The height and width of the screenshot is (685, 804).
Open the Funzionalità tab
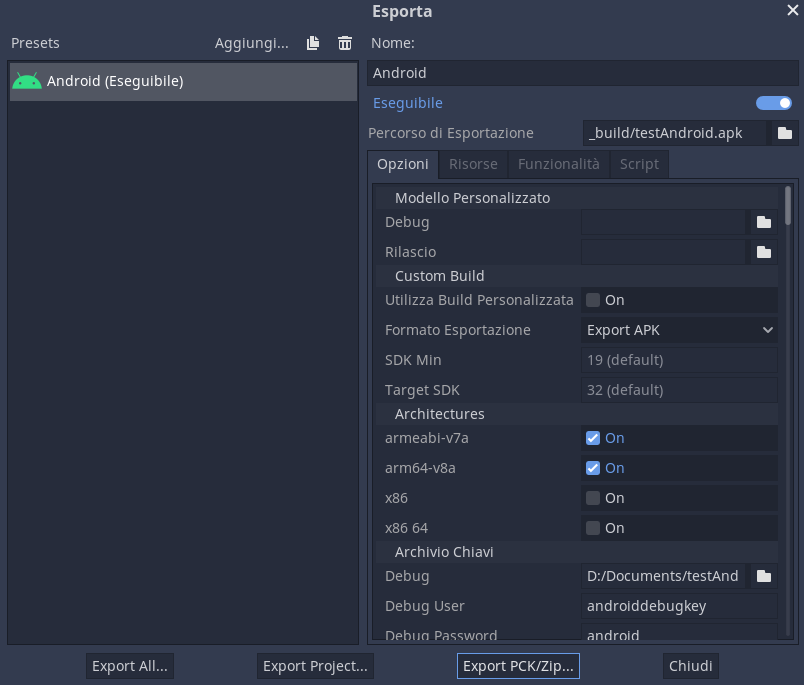point(558,164)
